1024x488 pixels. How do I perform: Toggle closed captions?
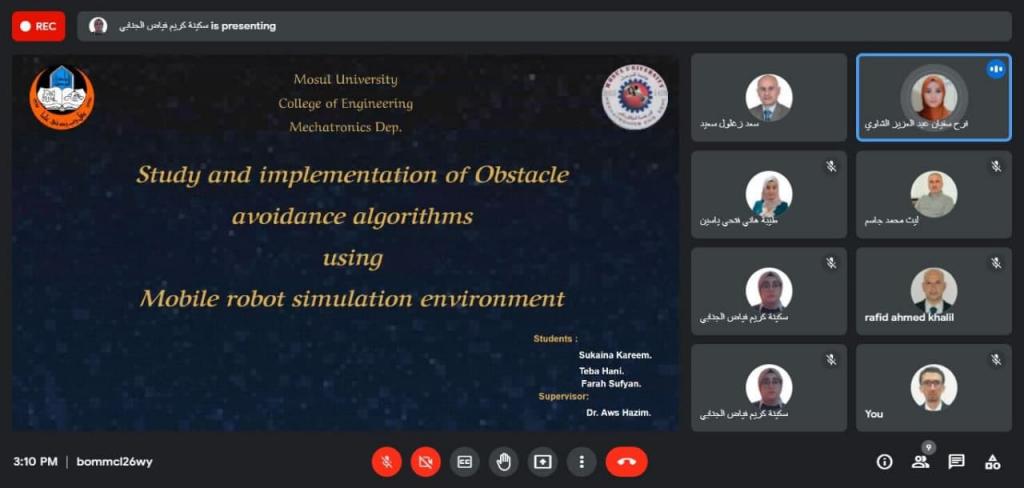tap(465, 461)
